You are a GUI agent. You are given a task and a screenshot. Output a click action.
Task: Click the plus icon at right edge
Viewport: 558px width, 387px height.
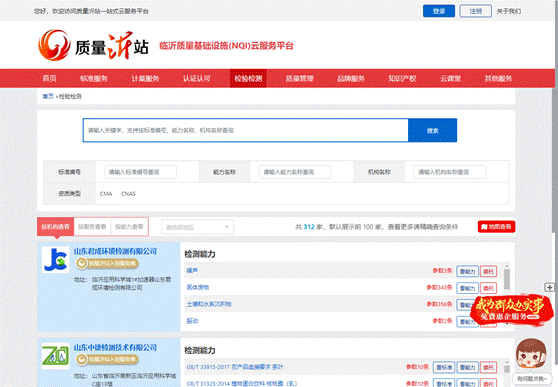point(549,287)
